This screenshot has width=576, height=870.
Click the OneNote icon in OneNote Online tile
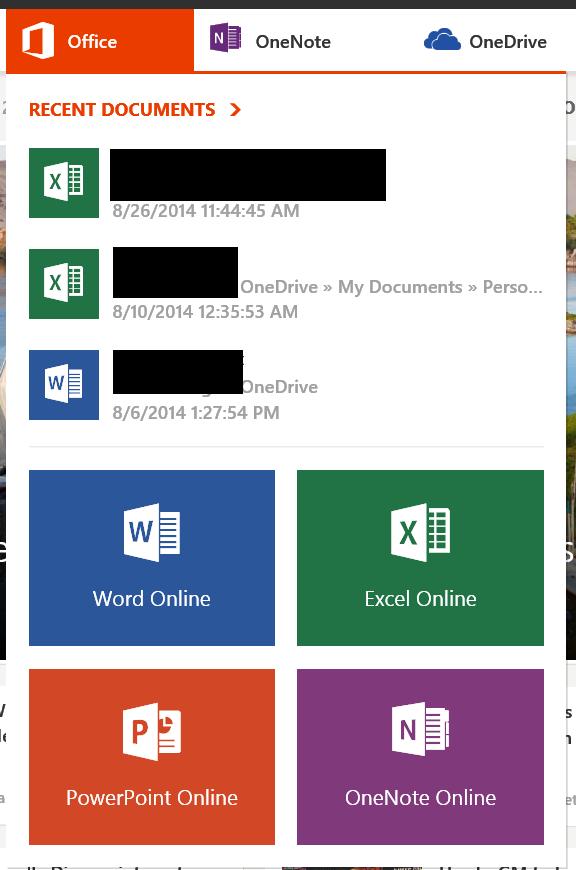tap(421, 729)
